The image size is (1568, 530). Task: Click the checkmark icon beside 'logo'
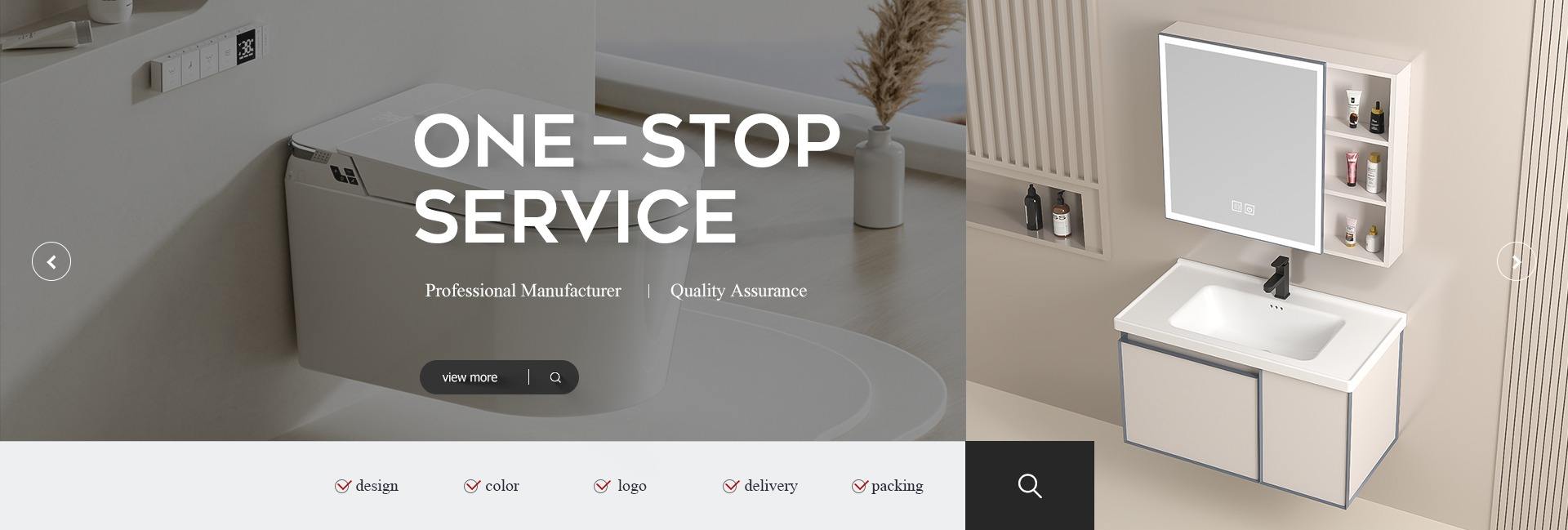[602, 486]
